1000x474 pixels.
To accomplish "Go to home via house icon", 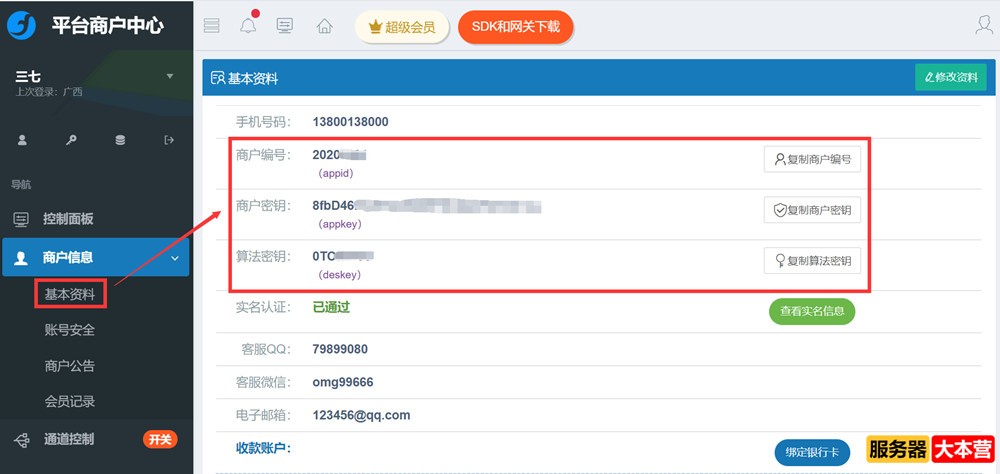I will coord(324,27).
